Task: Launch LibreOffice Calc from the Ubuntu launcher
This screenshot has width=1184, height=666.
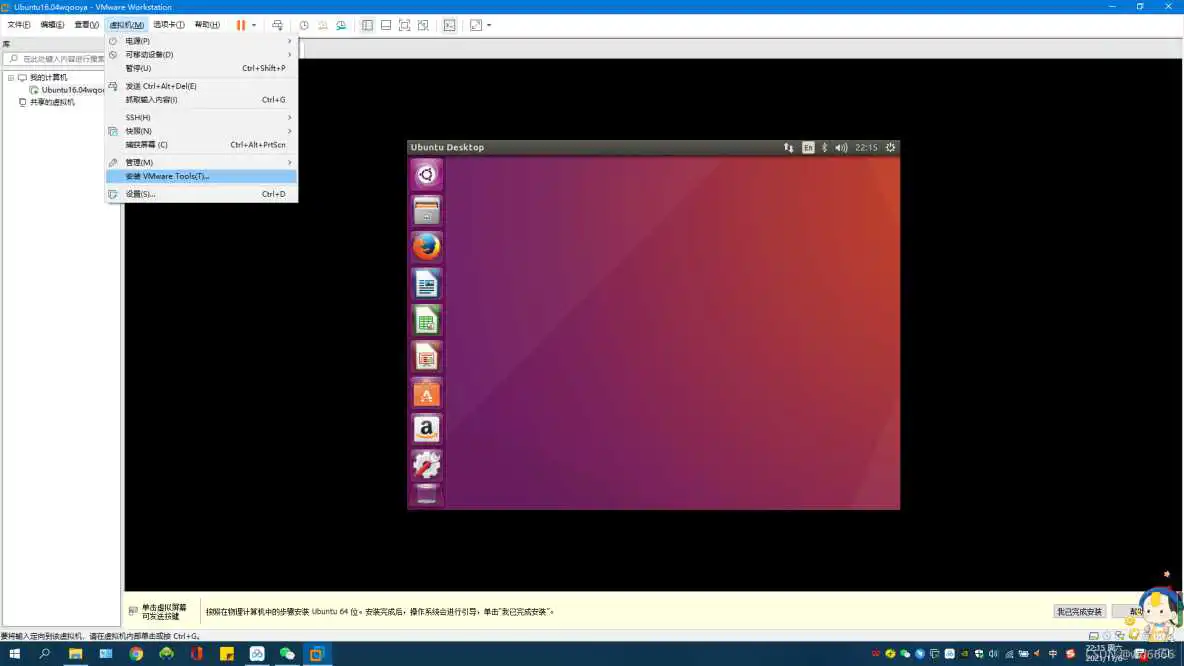Action: [427, 320]
